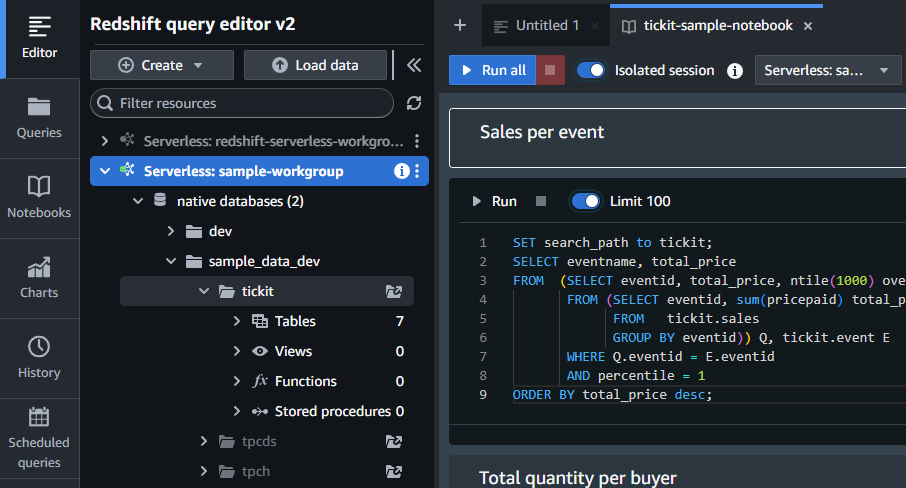Click the tpcds open-sample icon
This screenshot has height=488, width=906.
[x=394, y=442]
